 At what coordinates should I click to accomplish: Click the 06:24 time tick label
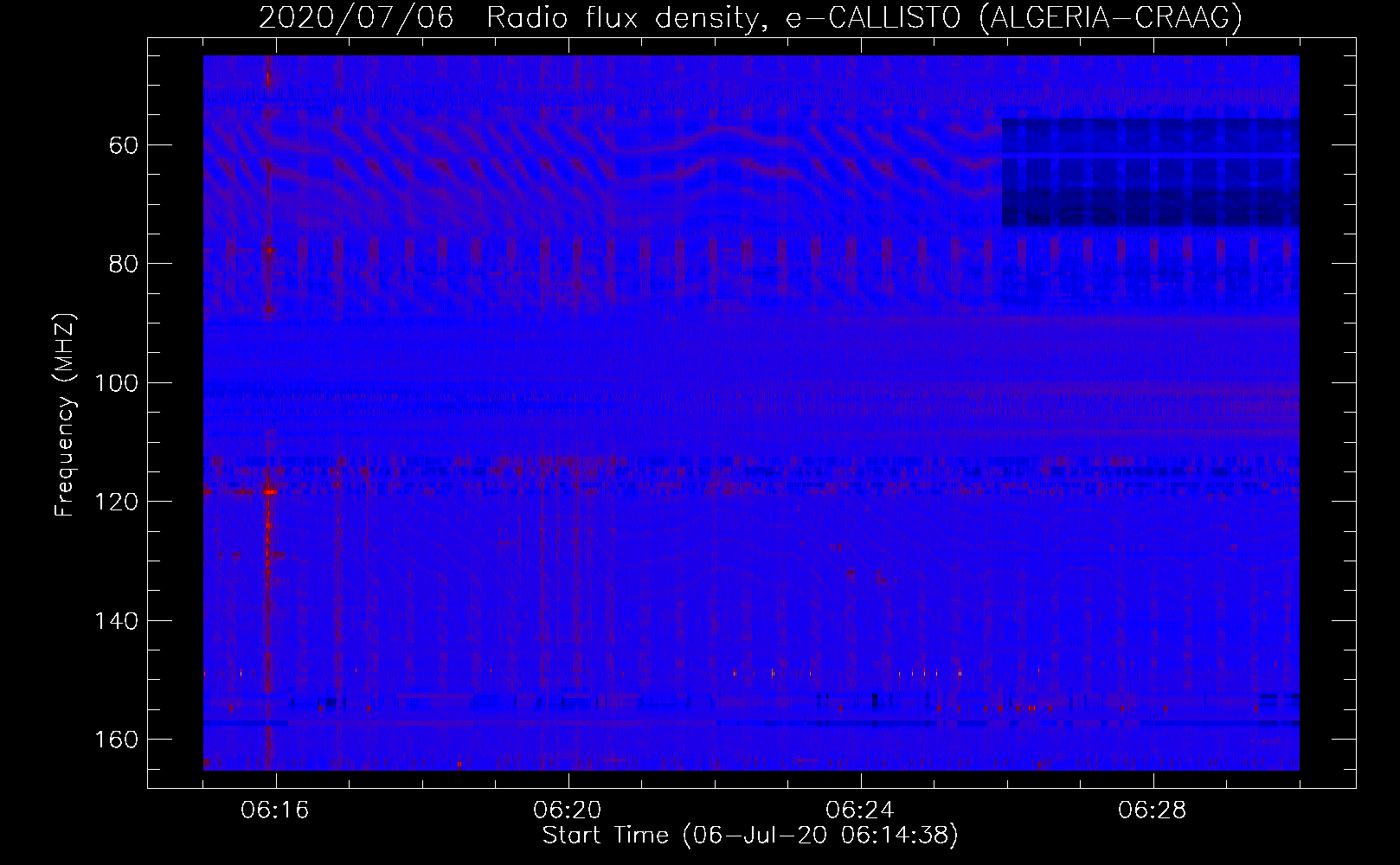860,811
